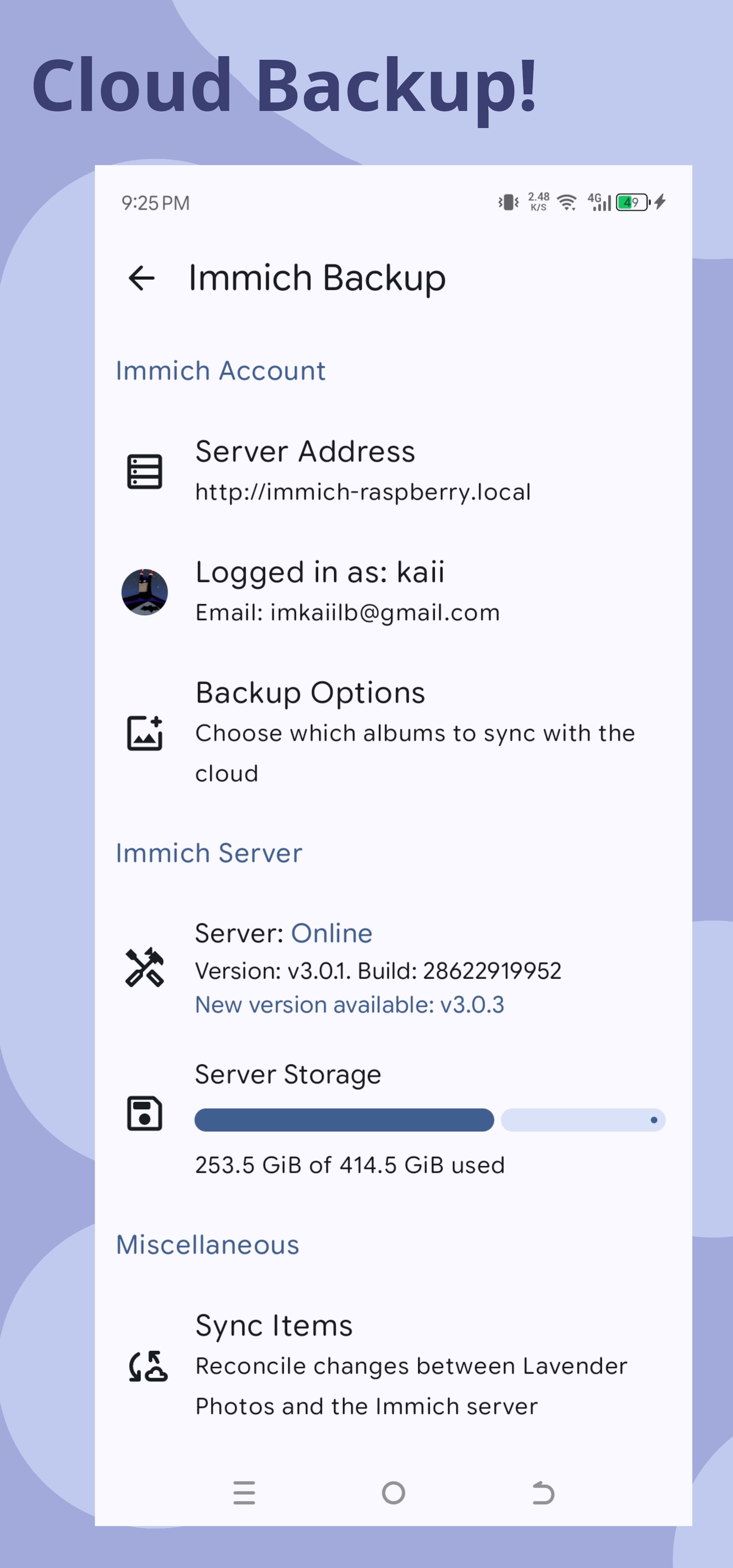Open Logged in as: kaii entry
This screenshot has width=733, height=1568.
(x=393, y=592)
